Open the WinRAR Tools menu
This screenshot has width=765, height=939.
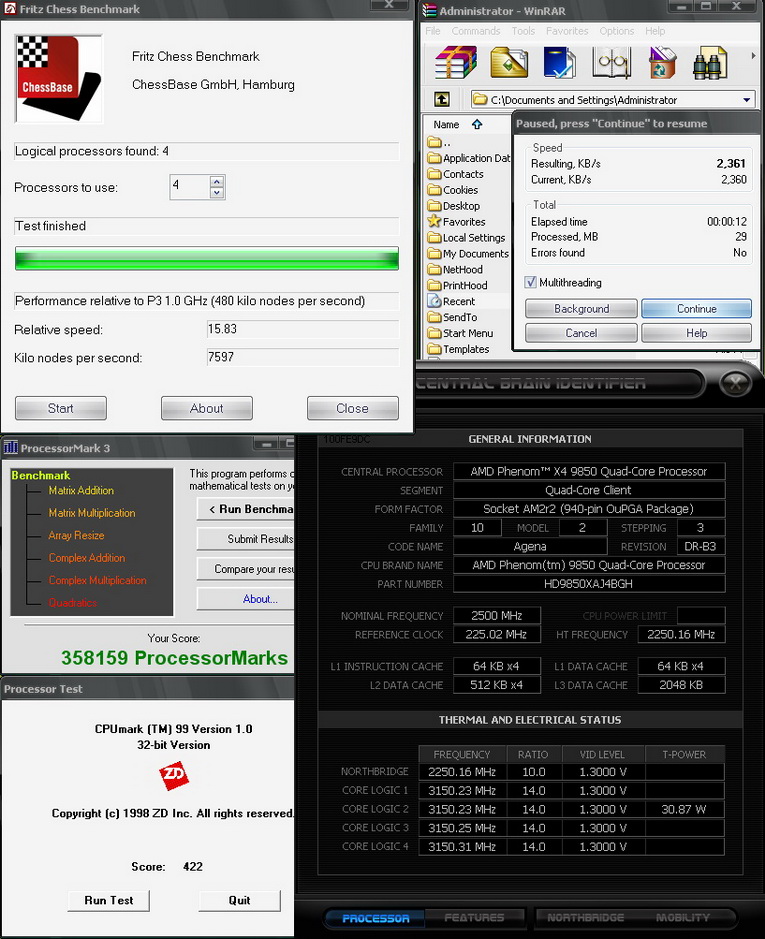tap(523, 31)
